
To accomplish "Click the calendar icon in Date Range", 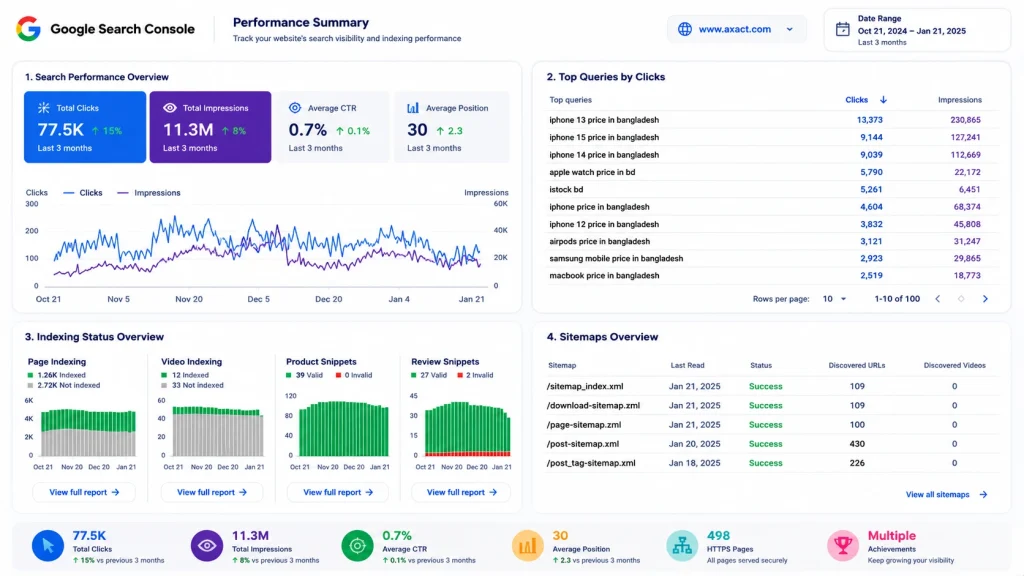I will 842,29.
